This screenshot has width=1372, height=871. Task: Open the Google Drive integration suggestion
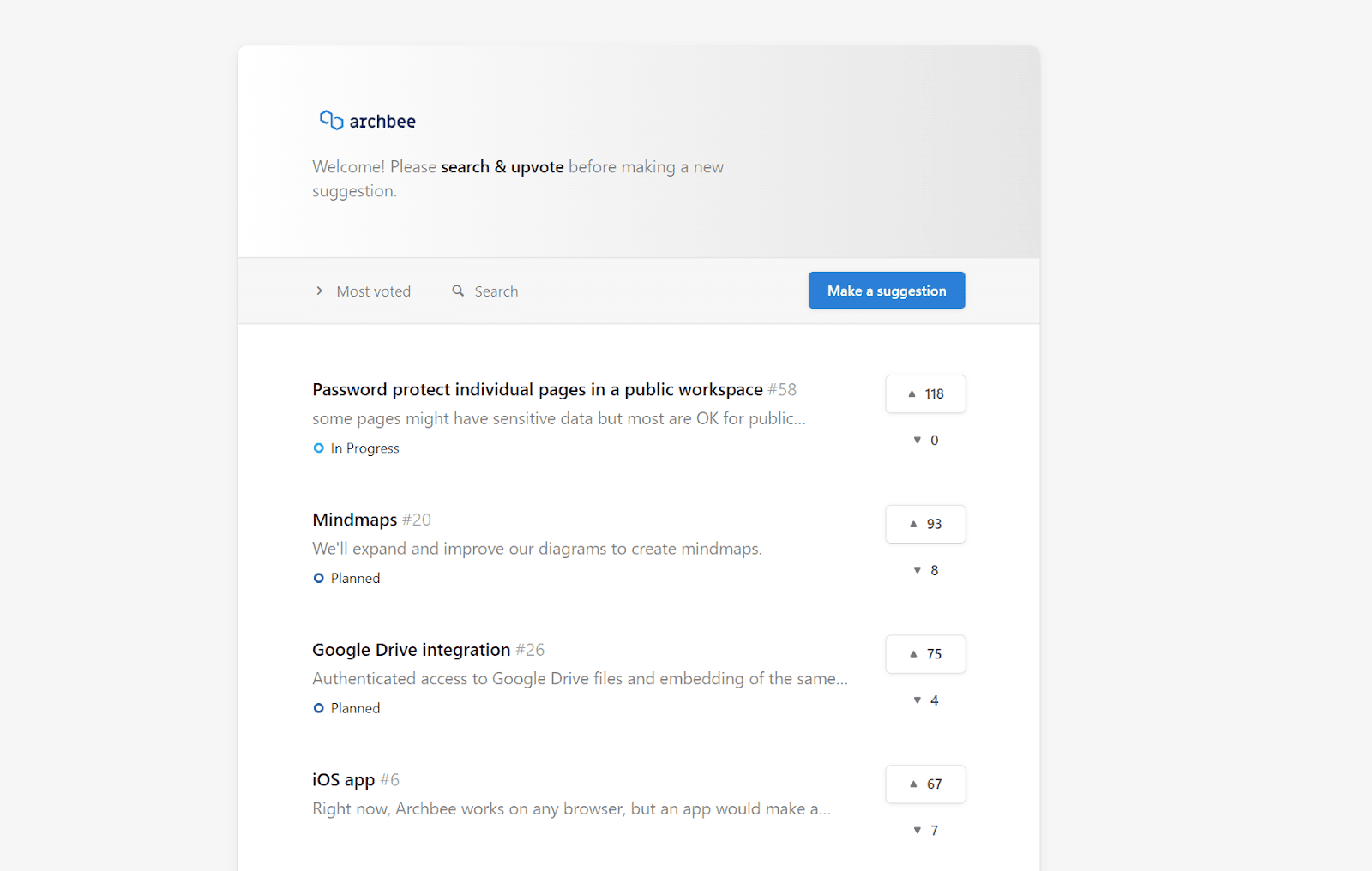pos(411,650)
